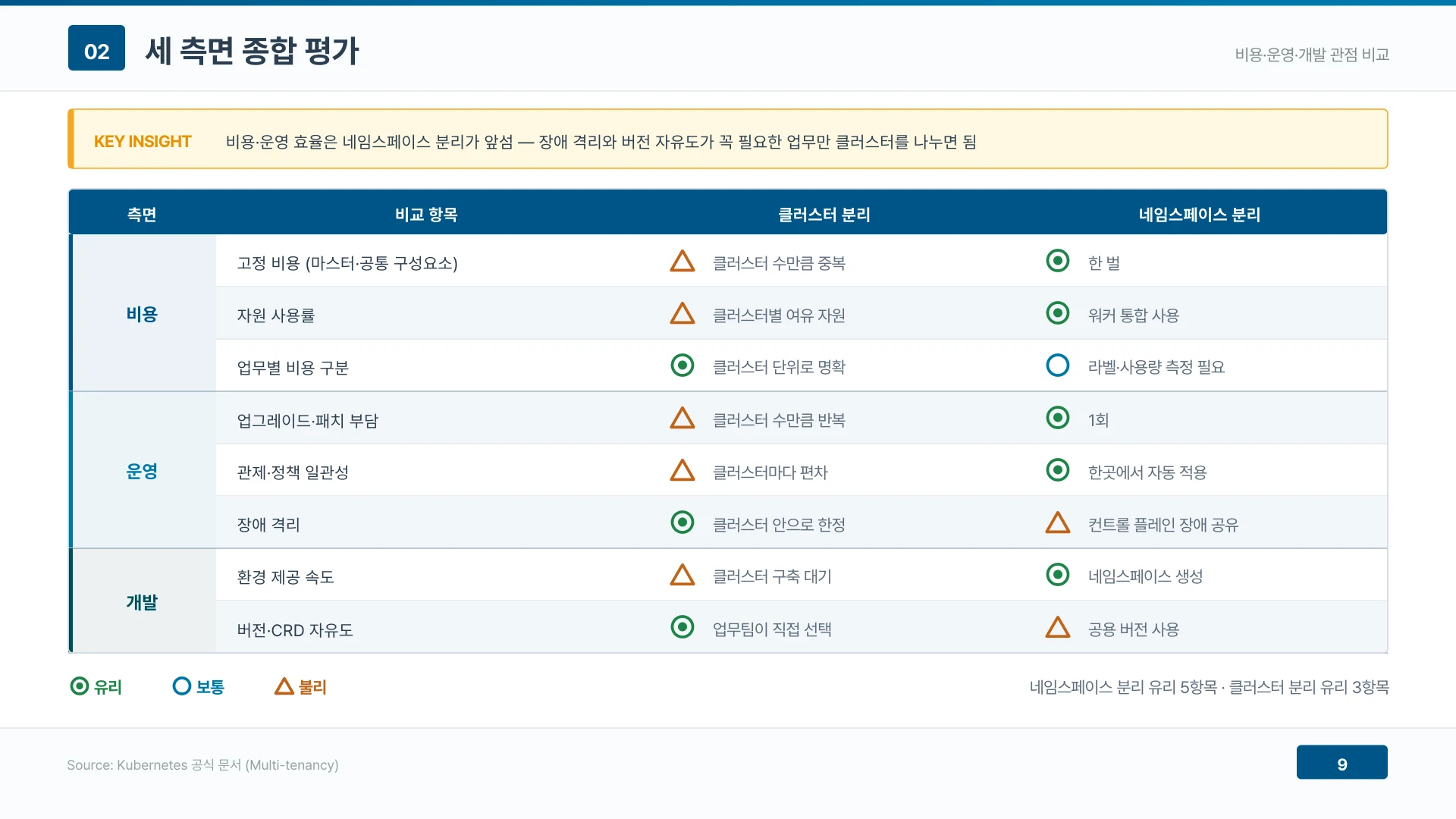This screenshot has height=819, width=1456.
Task: Click the 유리 legend circle icon
Action: click(x=80, y=686)
